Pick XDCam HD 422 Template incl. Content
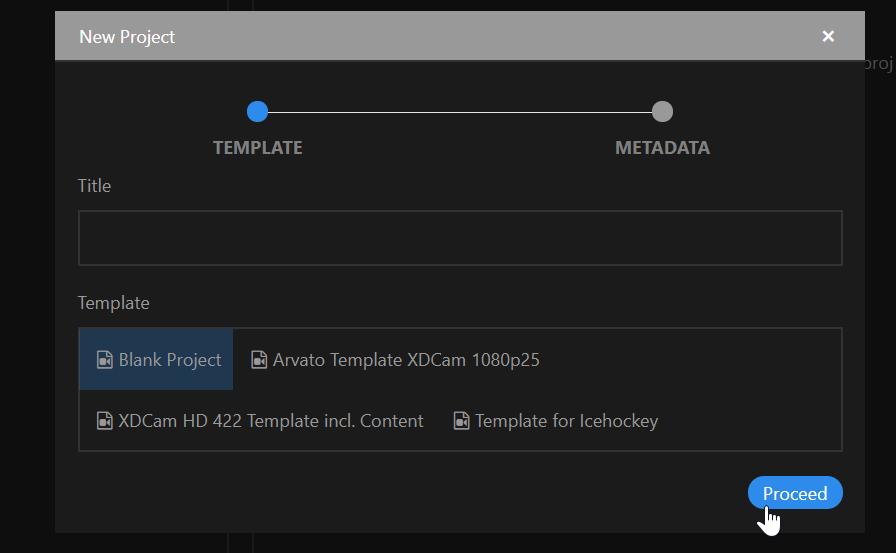The height and width of the screenshot is (553, 896). (x=260, y=421)
